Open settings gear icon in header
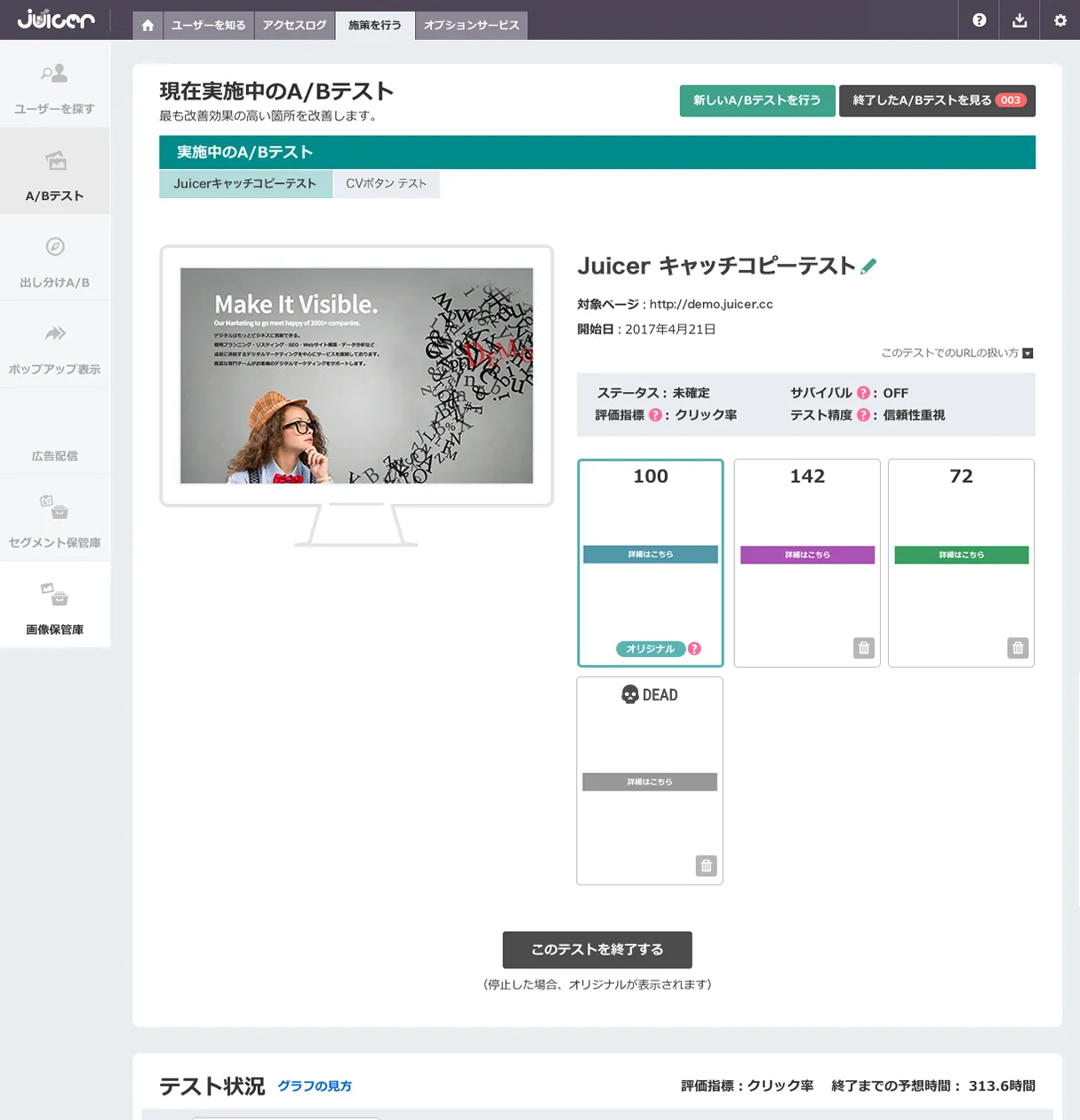This screenshot has width=1080, height=1120. click(1060, 20)
